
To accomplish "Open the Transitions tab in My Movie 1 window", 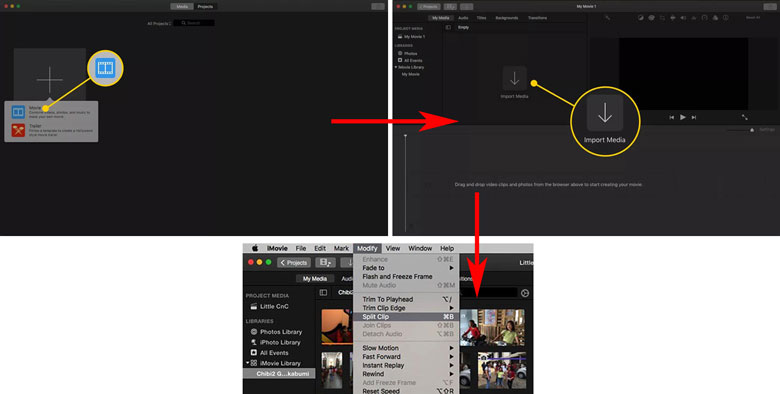I will click(x=537, y=18).
